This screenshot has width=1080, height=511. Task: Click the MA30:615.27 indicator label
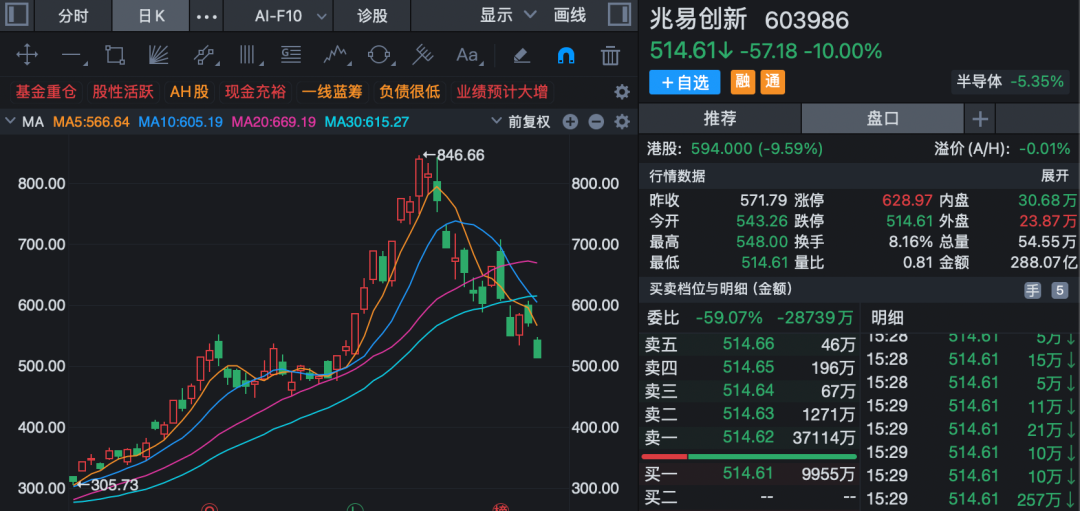point(366,122)
